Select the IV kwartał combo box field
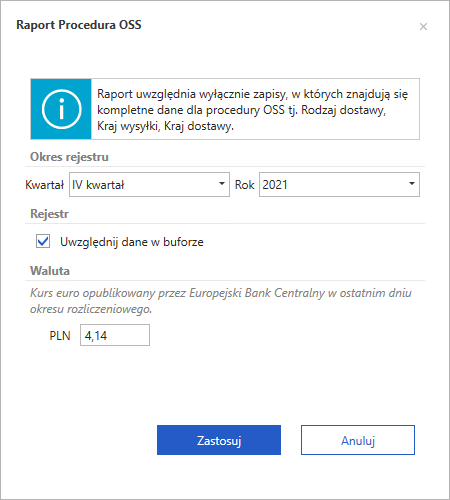The width and height of the screenshot is (450, 500). [x=149, y=184]
